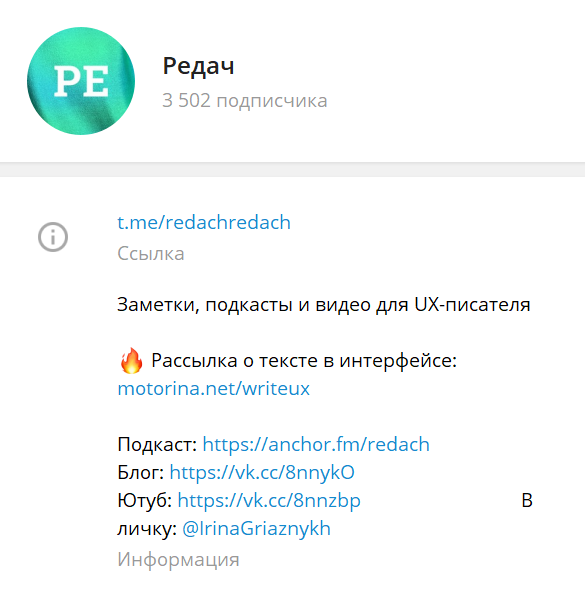Image resolution: width=585 pixels, height=597 pixels.
Task: Click the 3 502 подписчика subscriber count
Action: pyautogui.click(x=245, y=101)
